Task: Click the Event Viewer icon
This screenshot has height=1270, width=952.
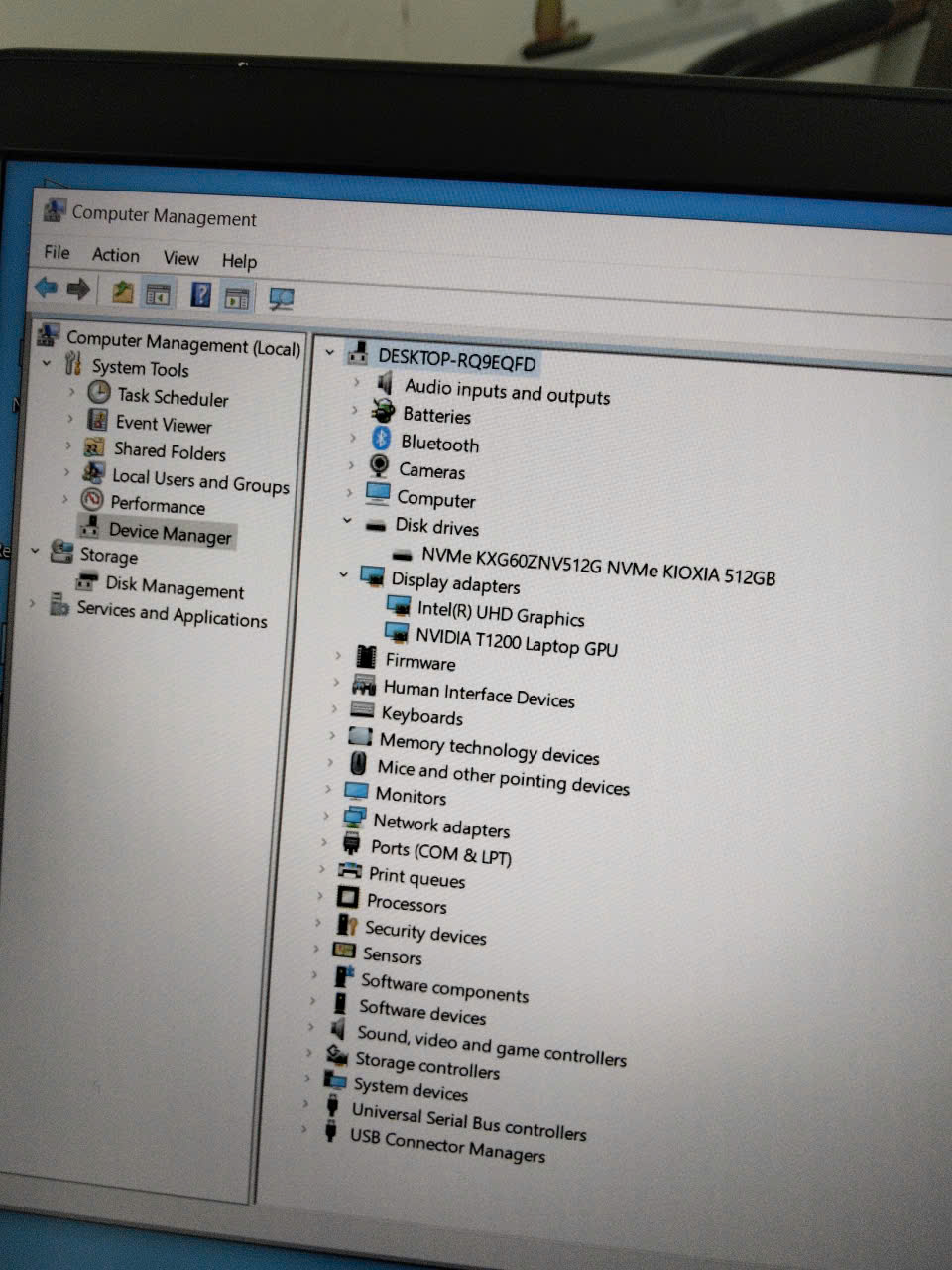Action: click(x=97, y=420)
